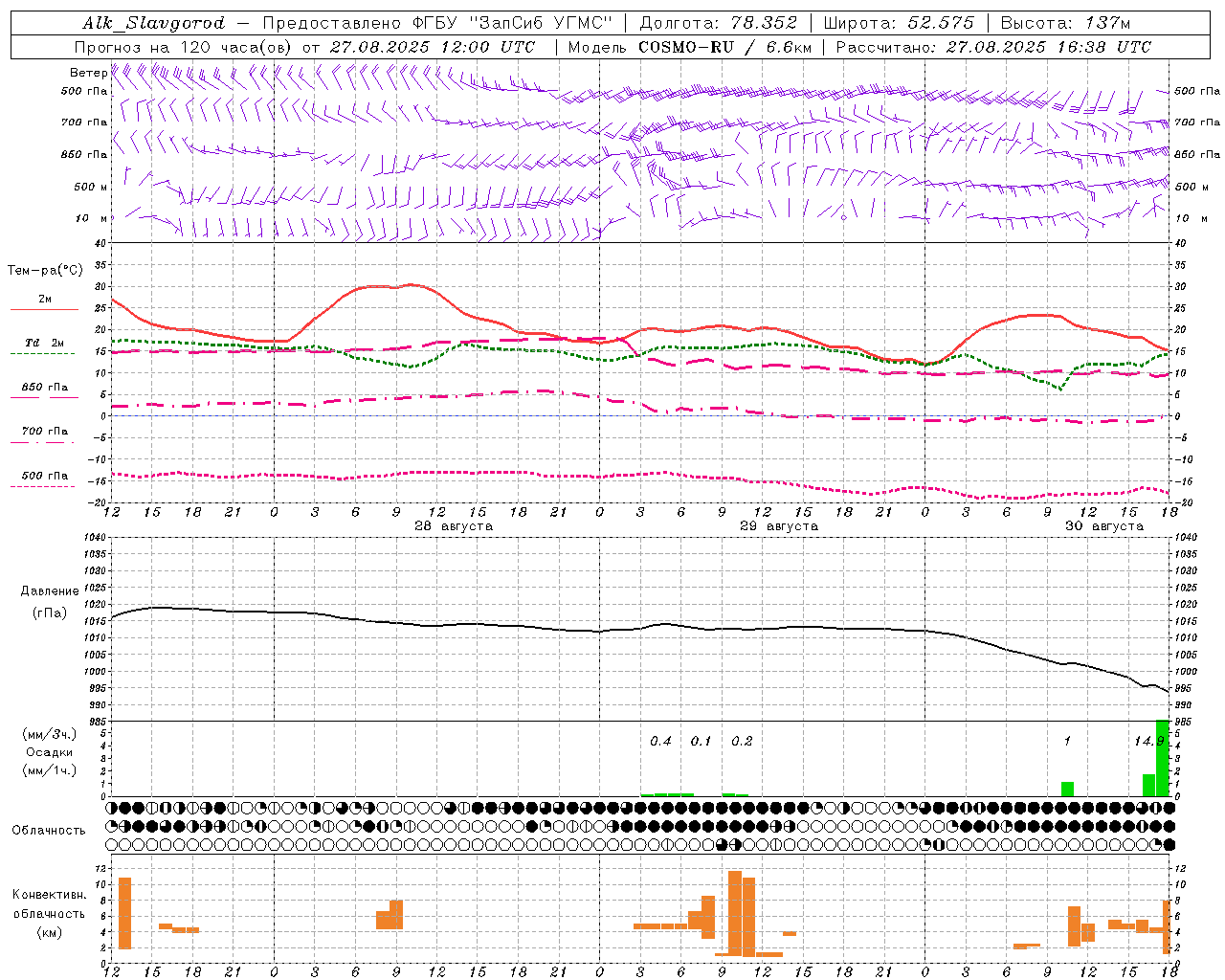
Task: Click the 0.4 precipitation amount
Action: 660,742
